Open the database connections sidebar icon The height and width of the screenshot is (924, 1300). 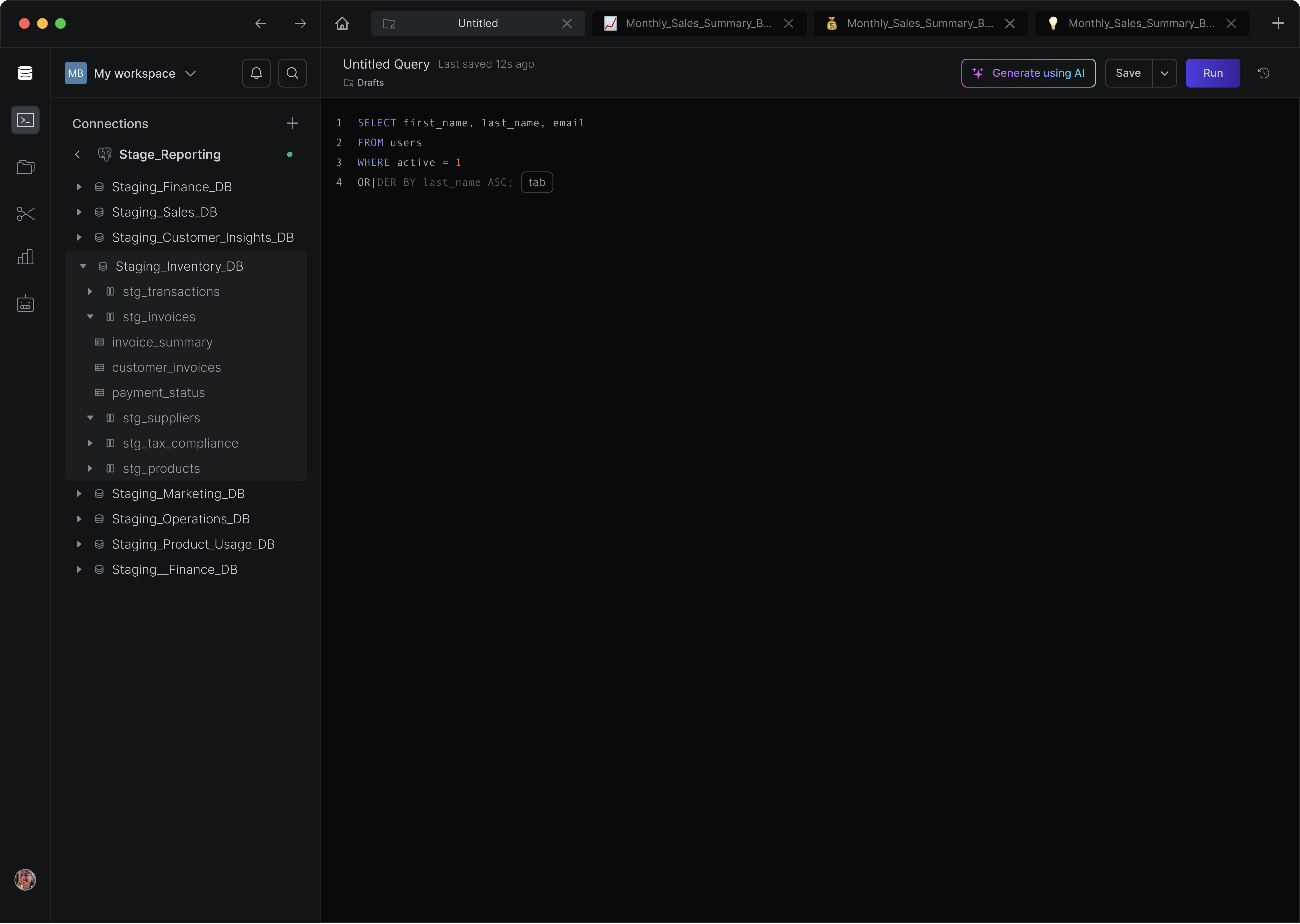click(25, 73)
